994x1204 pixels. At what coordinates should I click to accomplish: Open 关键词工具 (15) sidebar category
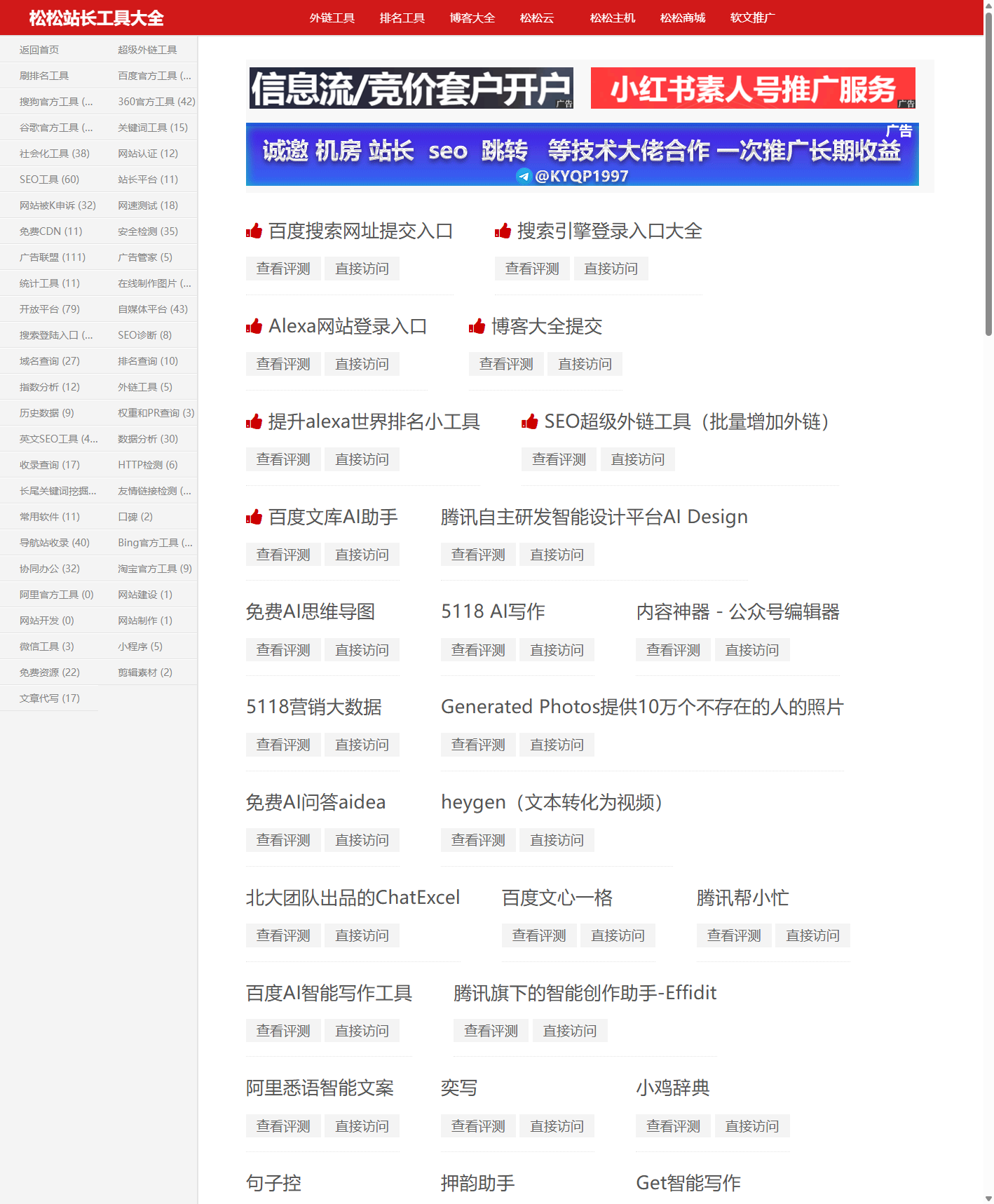click(153, 128)
